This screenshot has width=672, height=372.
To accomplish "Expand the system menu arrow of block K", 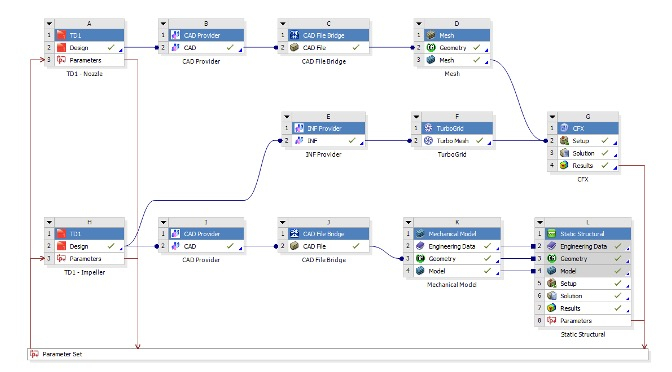I will pyautogui.click(x=408, y=222).
